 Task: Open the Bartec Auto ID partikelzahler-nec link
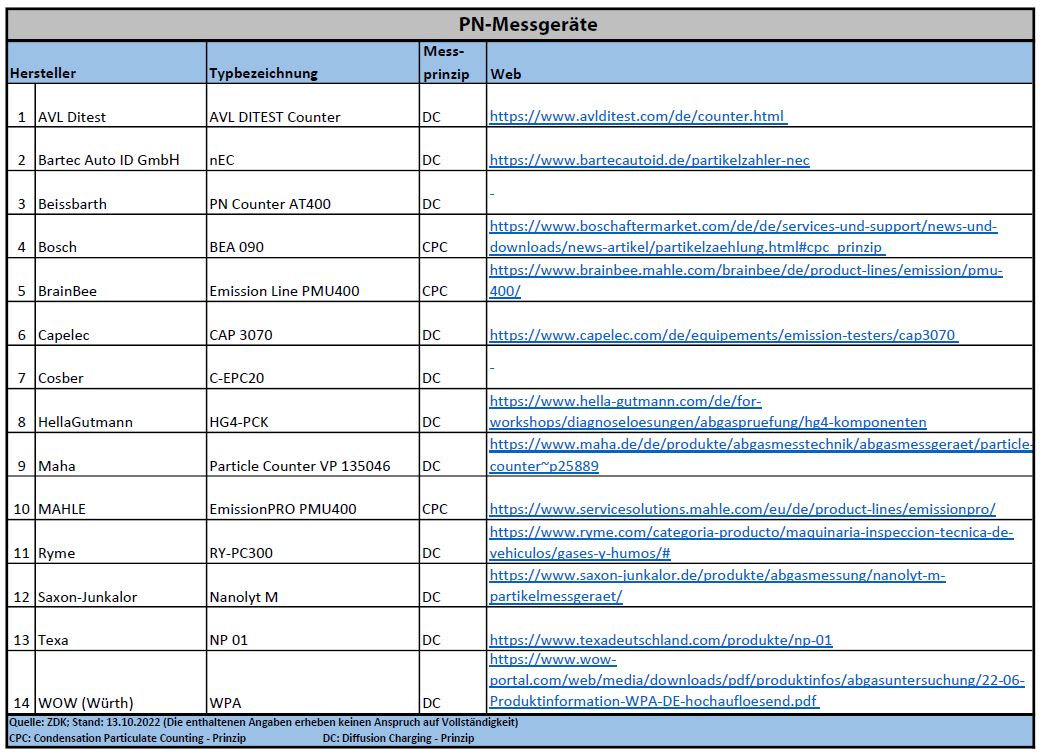[x=649, y=160]
